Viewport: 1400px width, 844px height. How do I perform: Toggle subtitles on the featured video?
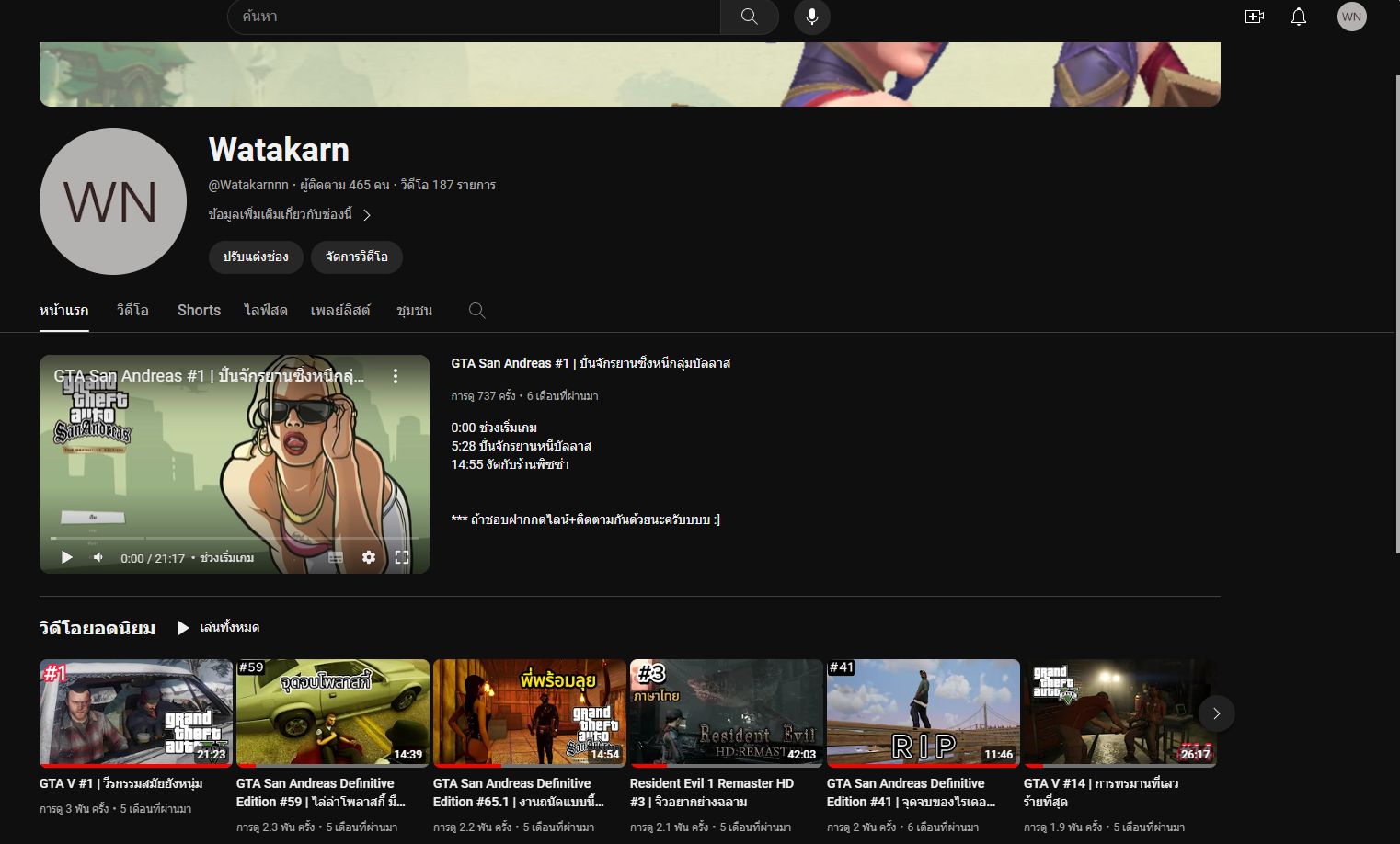(x=336, y=557)
